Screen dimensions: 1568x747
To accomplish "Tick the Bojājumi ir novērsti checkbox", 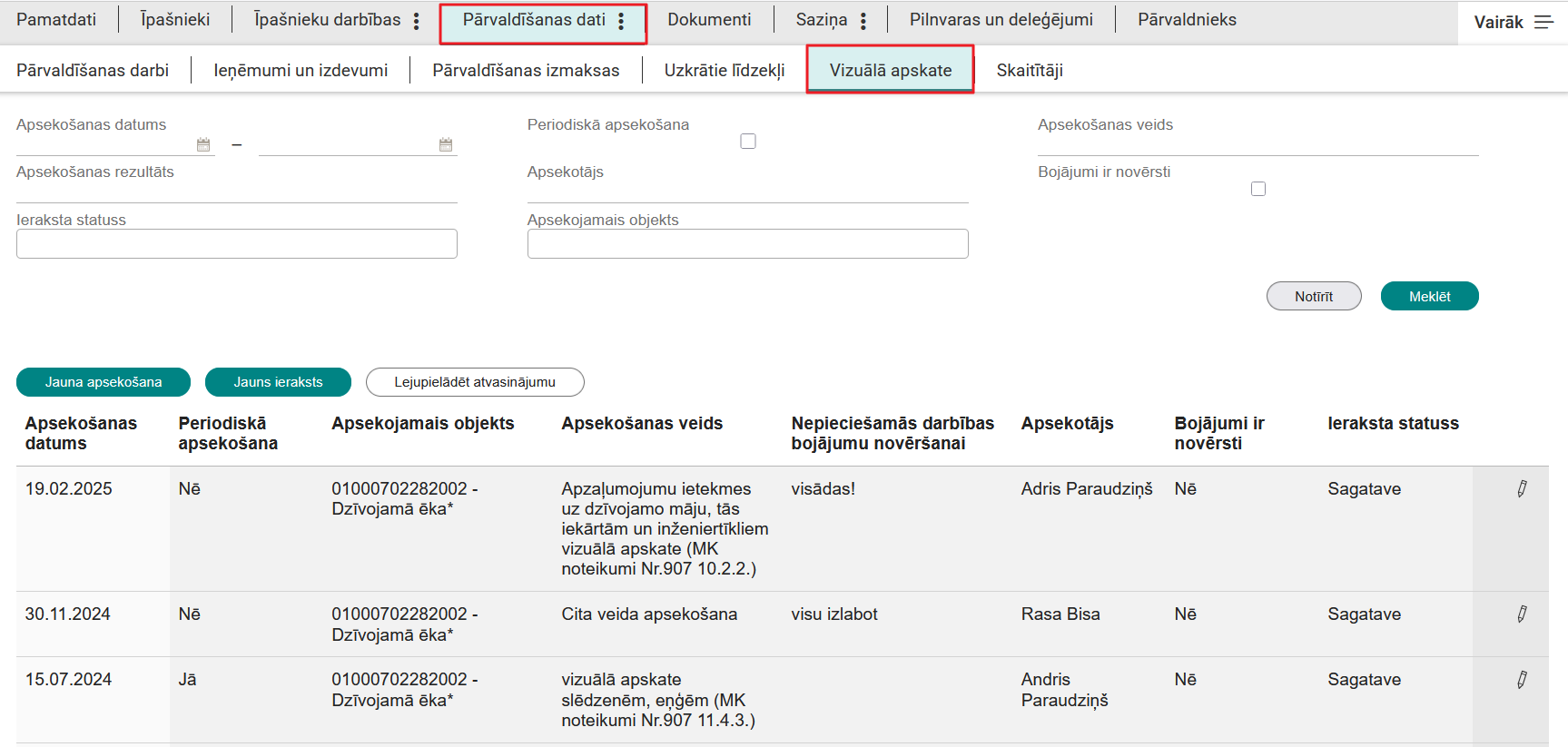I will [x=1258, y=189].
